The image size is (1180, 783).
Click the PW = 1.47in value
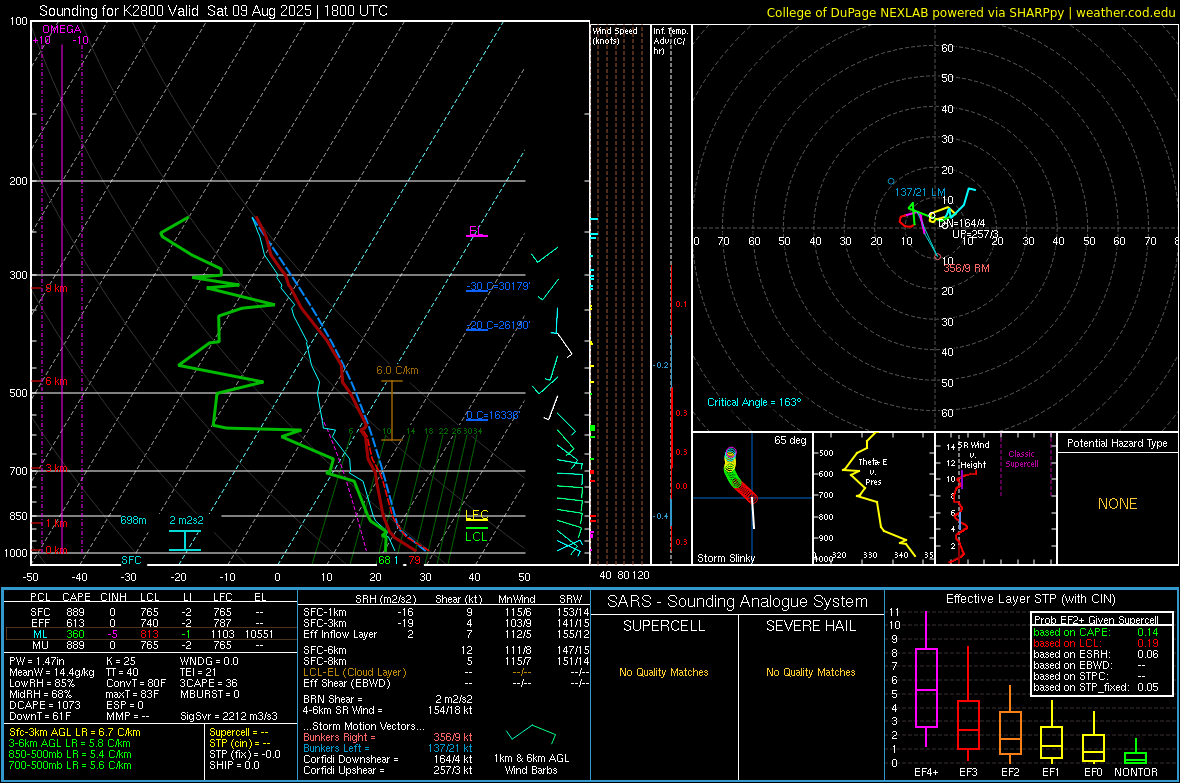(x=37, y=661)
